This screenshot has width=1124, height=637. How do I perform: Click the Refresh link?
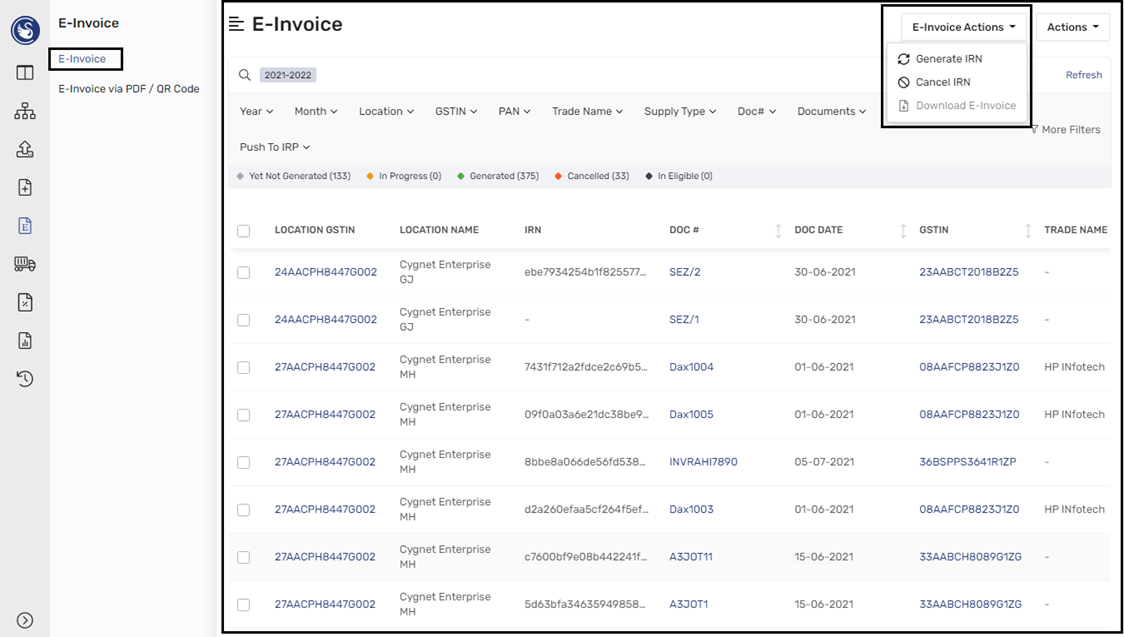click(1084, 75)
